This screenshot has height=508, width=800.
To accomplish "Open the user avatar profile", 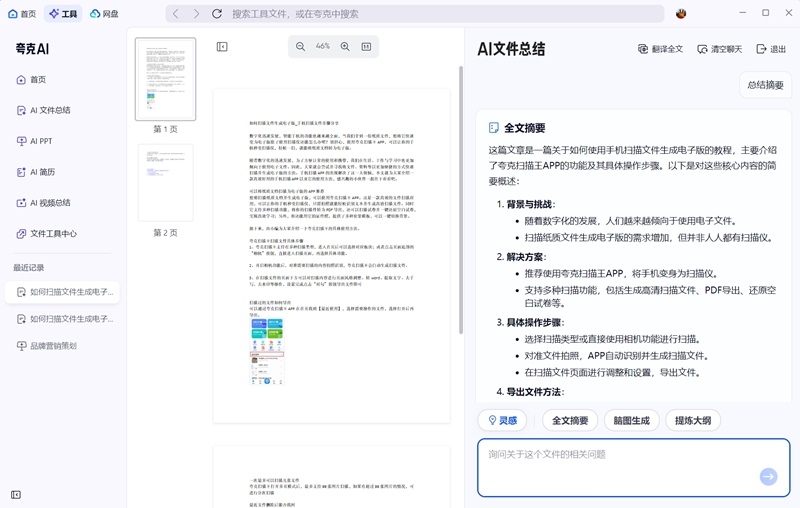I will pyautogui.click(x=681, y=14).
